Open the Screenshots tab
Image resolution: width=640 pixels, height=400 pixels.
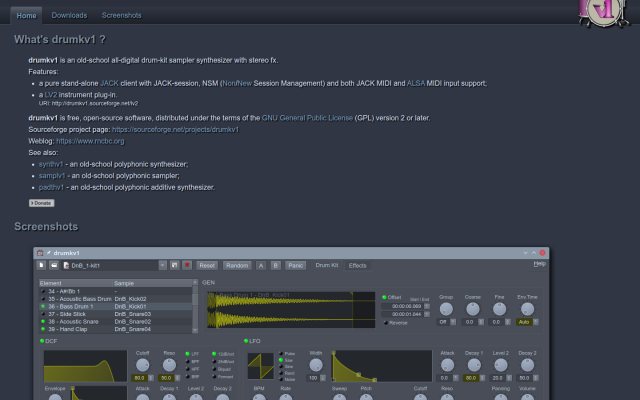pyautogui.click(x=121, y=16)
